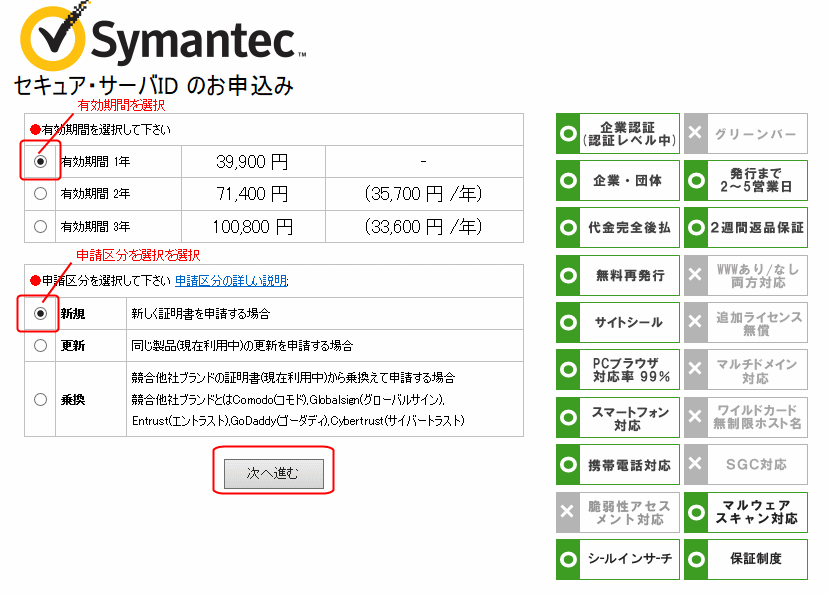Click the 無料再発行 feature badge

617,275
